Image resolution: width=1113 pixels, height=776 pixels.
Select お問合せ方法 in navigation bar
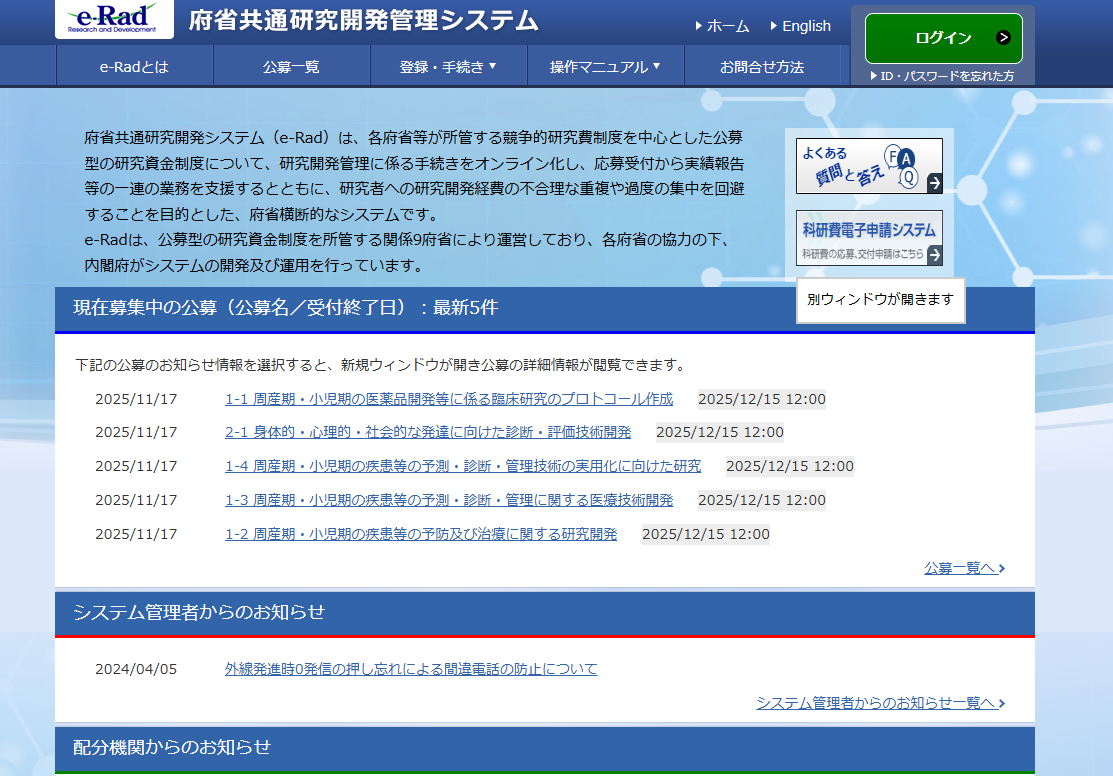[x=762, y=67]
